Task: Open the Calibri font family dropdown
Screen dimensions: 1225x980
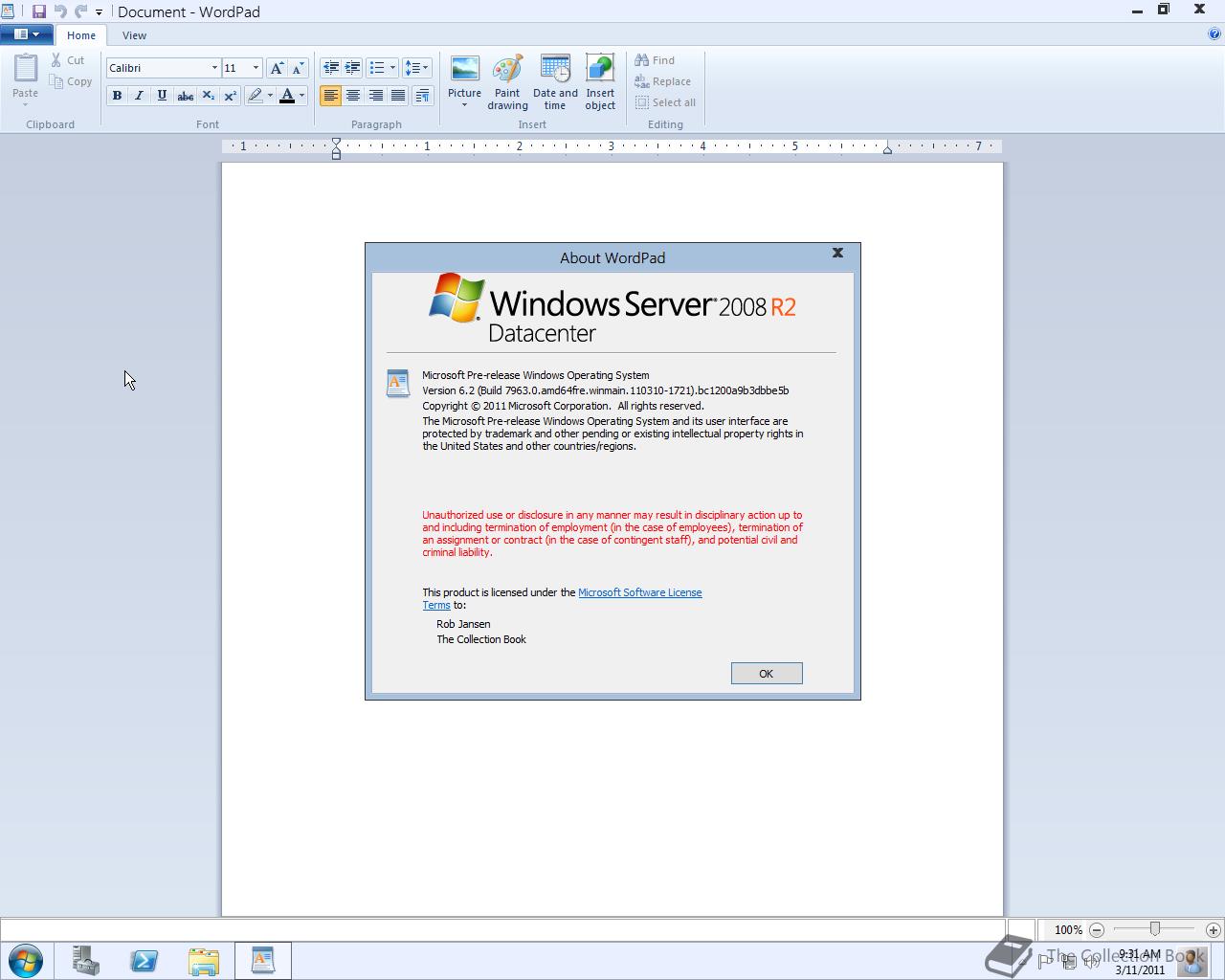Action: tap(214, 68)
